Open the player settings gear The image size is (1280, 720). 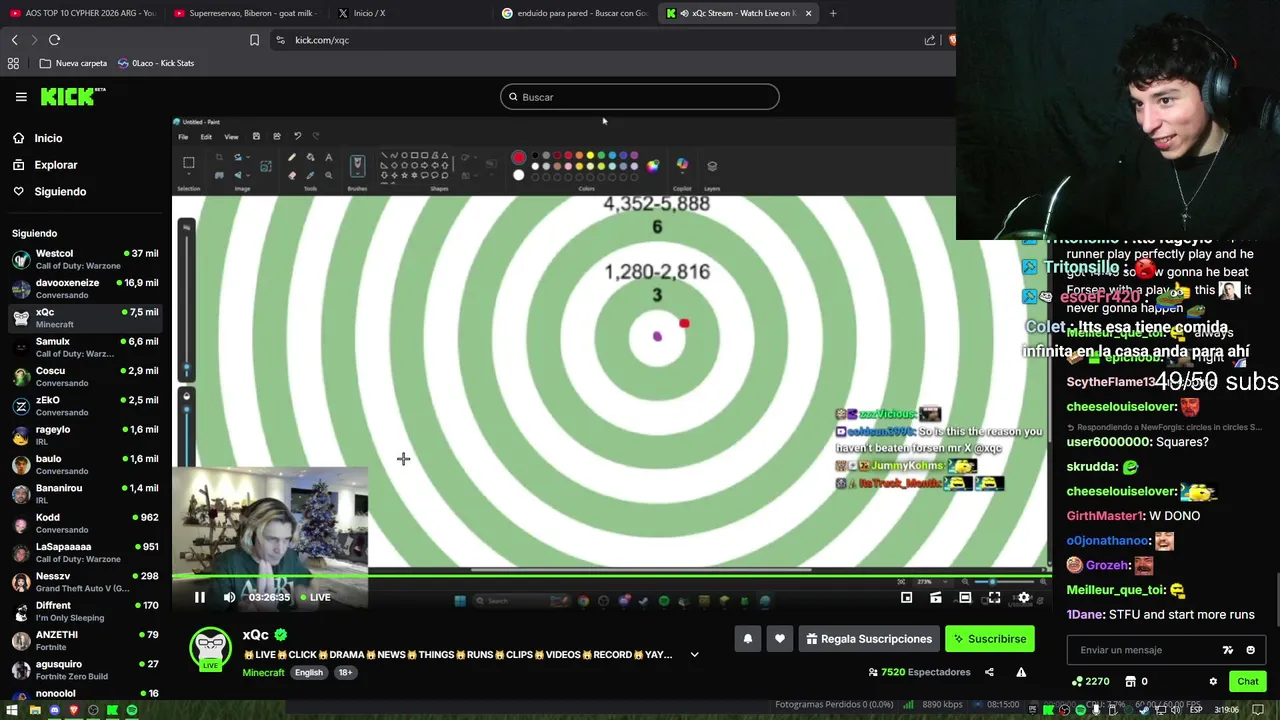point(1023,598)
